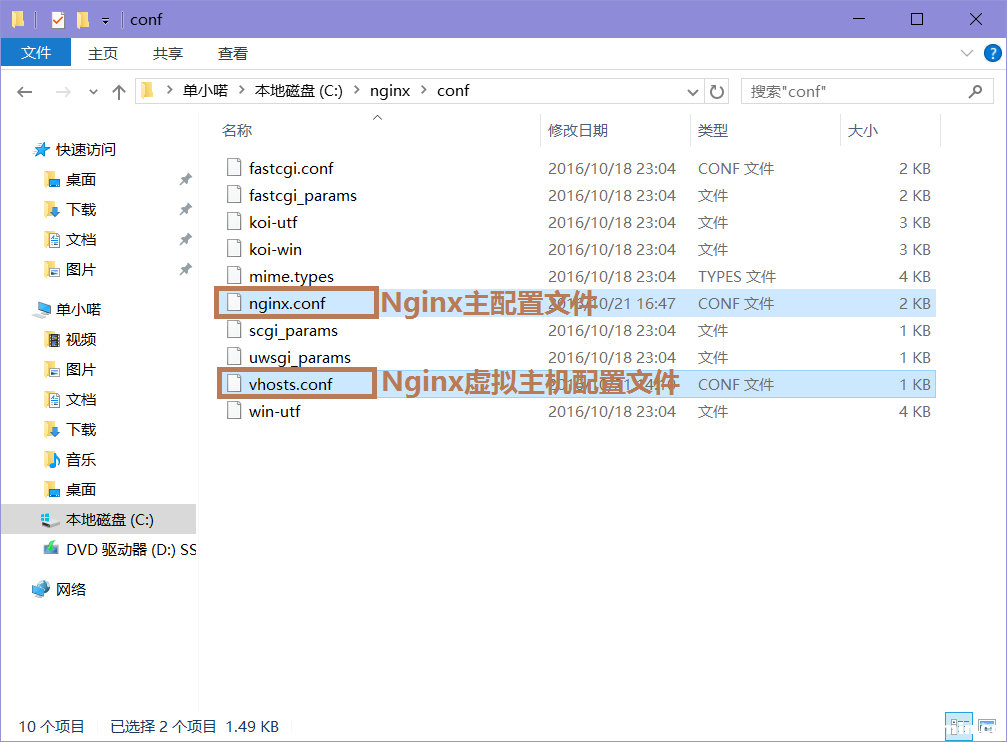Open the 音乐 folder in navigation pane
1007x742 pixels.
80,460
